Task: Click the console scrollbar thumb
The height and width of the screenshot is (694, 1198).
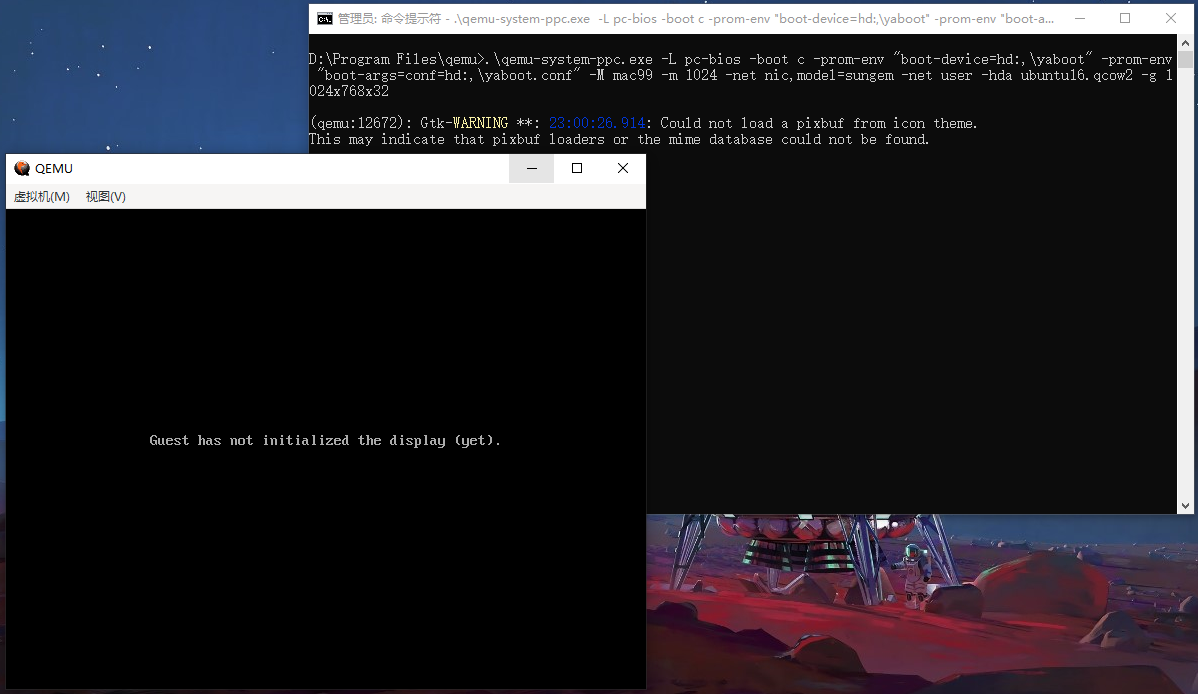Action: coord(1185,60)
